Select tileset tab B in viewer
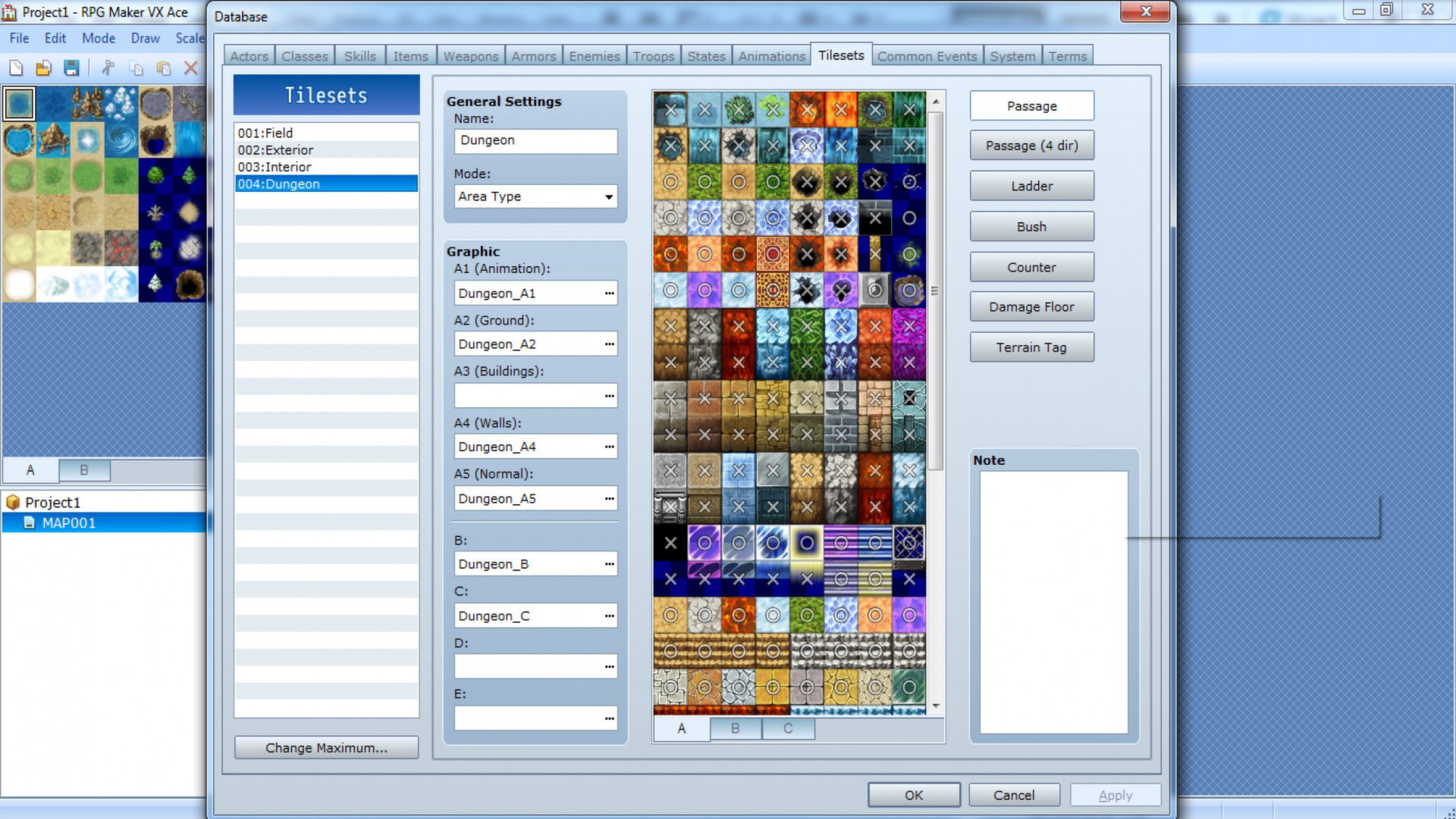The height and width of the screenshot is (819, 1456). pyautogui.click(x=735, y=727)
